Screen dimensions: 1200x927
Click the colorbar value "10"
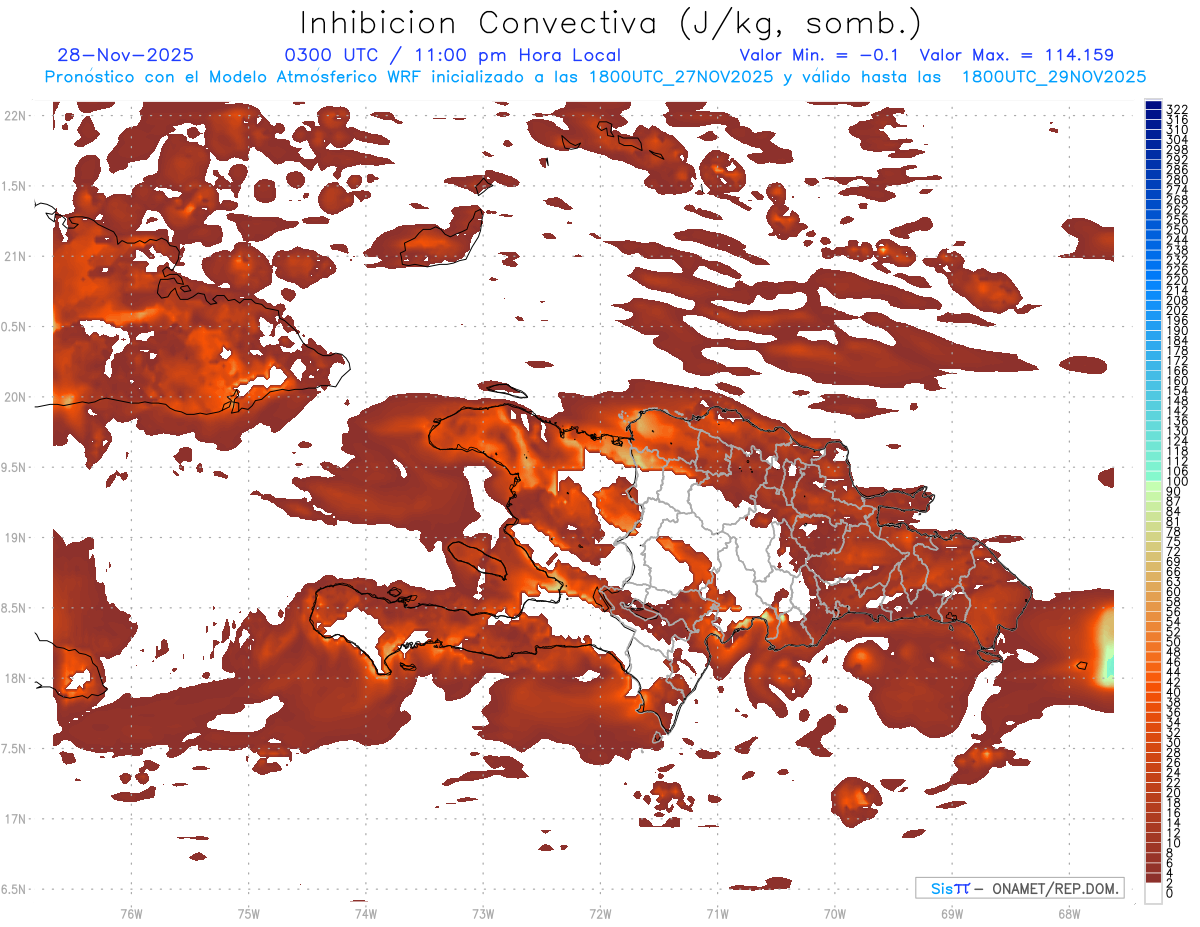[x=1173, y=843]
